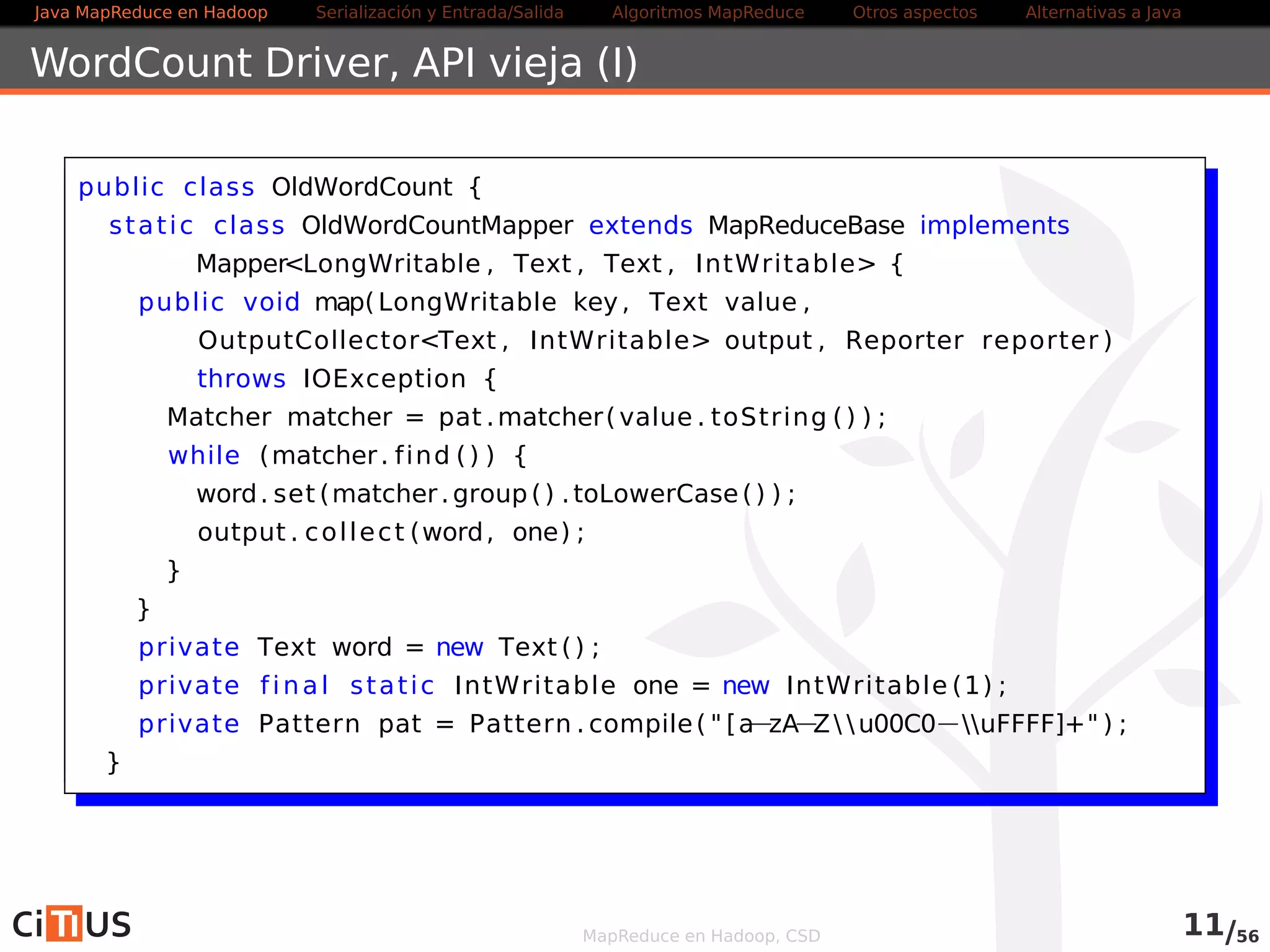The height and width of the screenshot is (952, 1270).
Task: Select 'Alternativas a Java' in header
Action: pyautogui.click(x=1103, y=12)
